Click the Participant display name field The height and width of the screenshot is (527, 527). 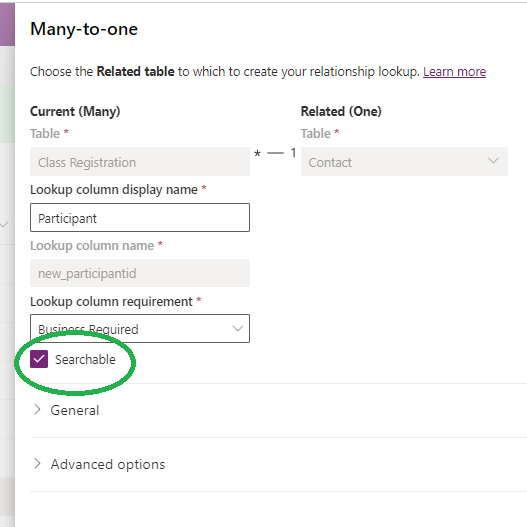point(140,217)
